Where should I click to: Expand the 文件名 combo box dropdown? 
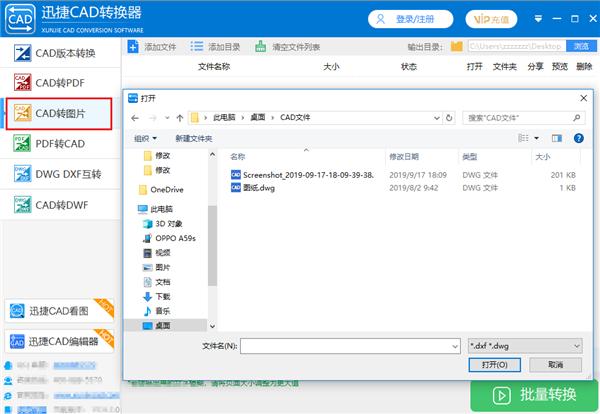point(455,346)
